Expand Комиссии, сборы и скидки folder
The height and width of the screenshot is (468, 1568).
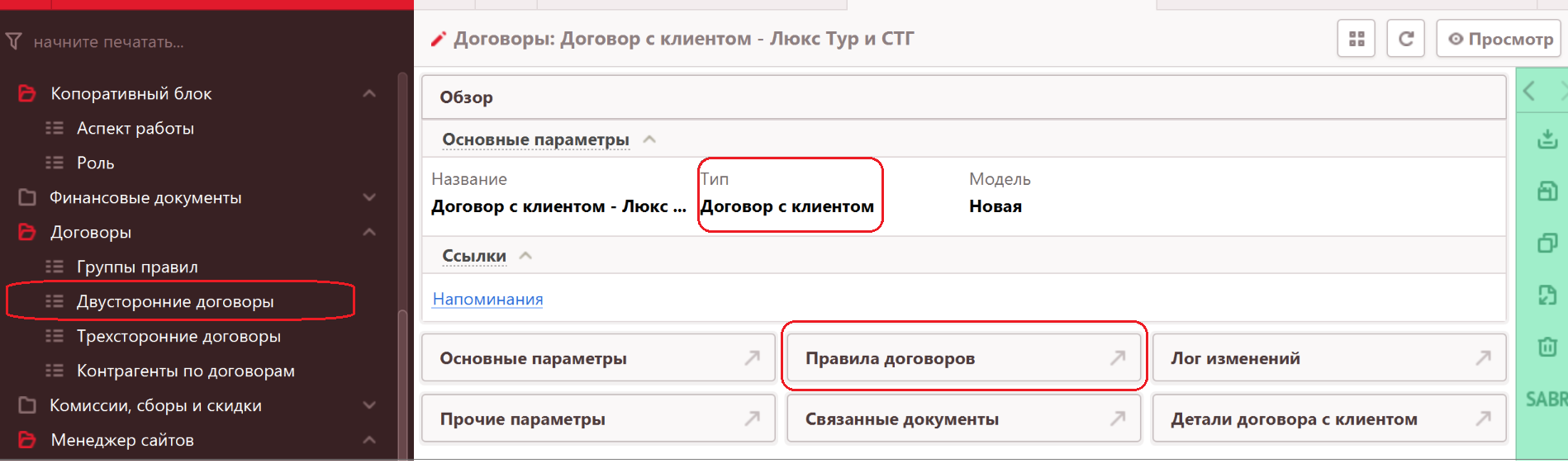point(369,406)
